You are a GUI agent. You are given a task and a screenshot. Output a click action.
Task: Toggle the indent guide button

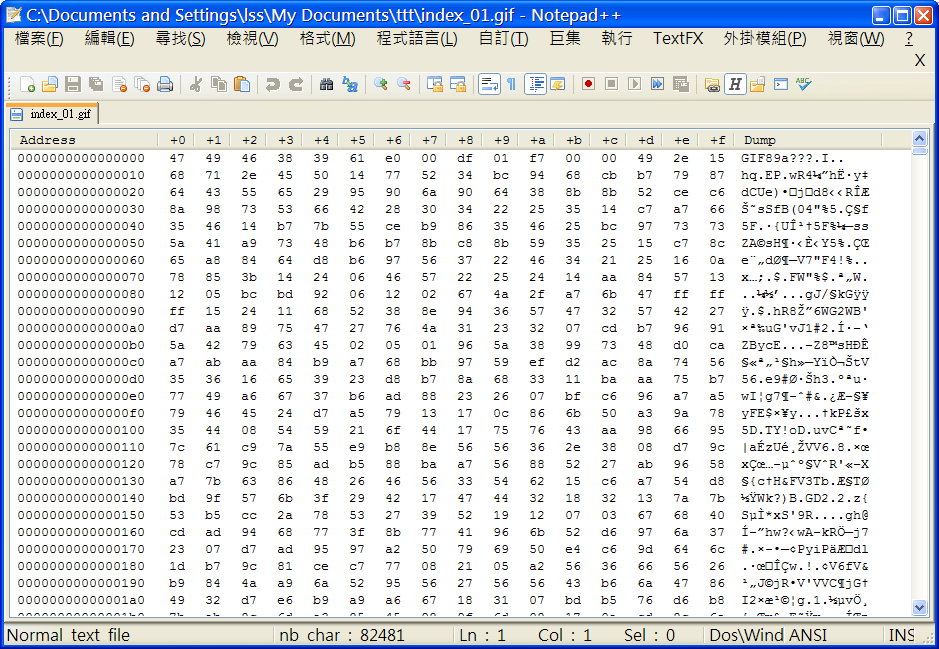pos(535,84)
